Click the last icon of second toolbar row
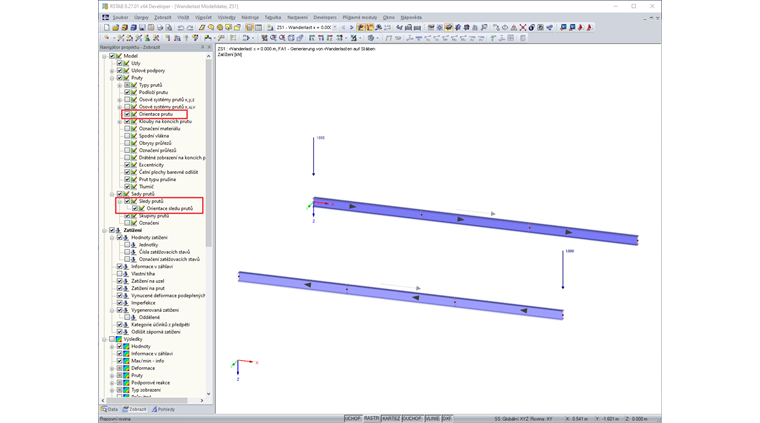 pyautogui.click(x=523, y=38)
